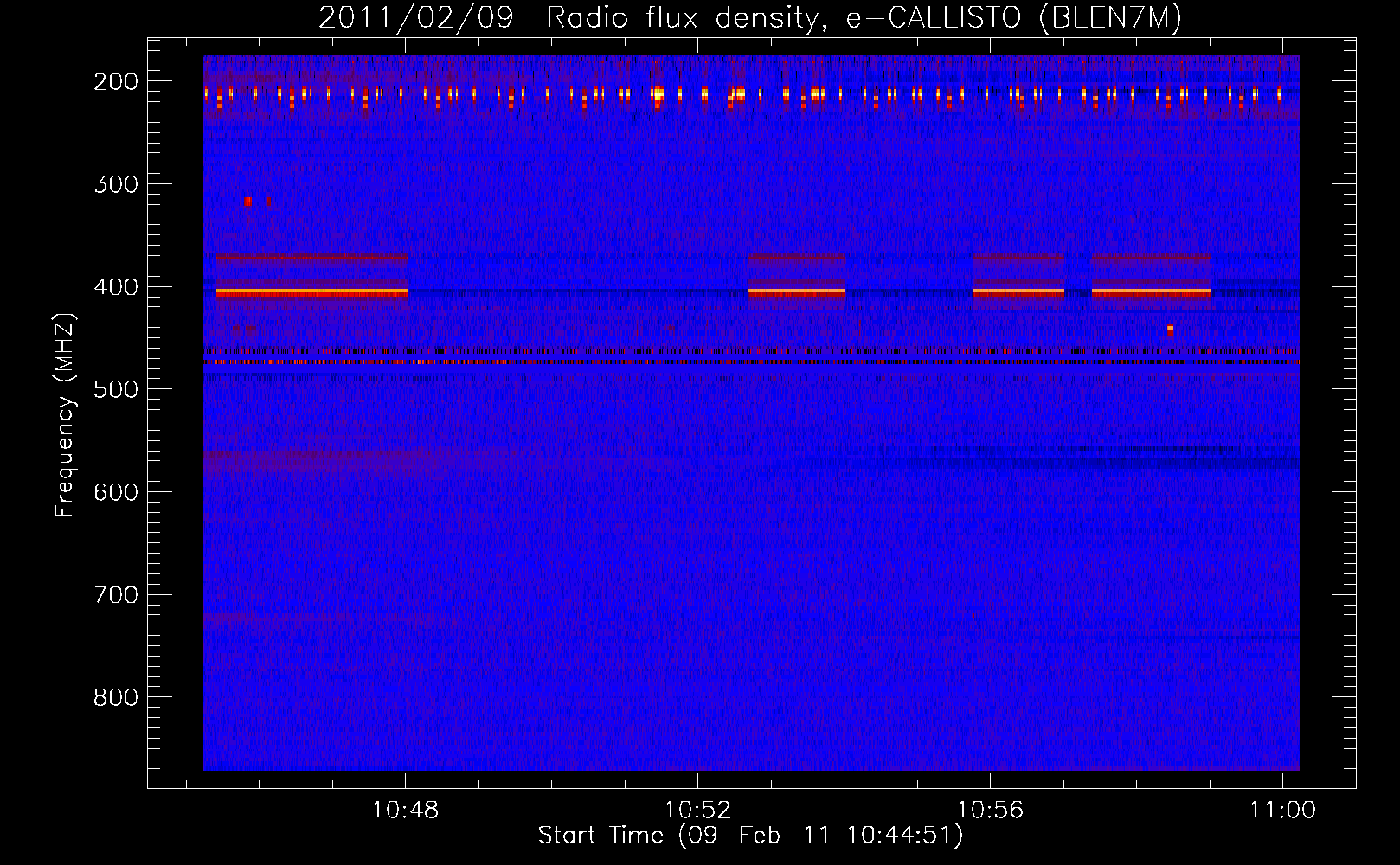
Task: Click the 500 frequency tick label
Action: tap(116, 389)
